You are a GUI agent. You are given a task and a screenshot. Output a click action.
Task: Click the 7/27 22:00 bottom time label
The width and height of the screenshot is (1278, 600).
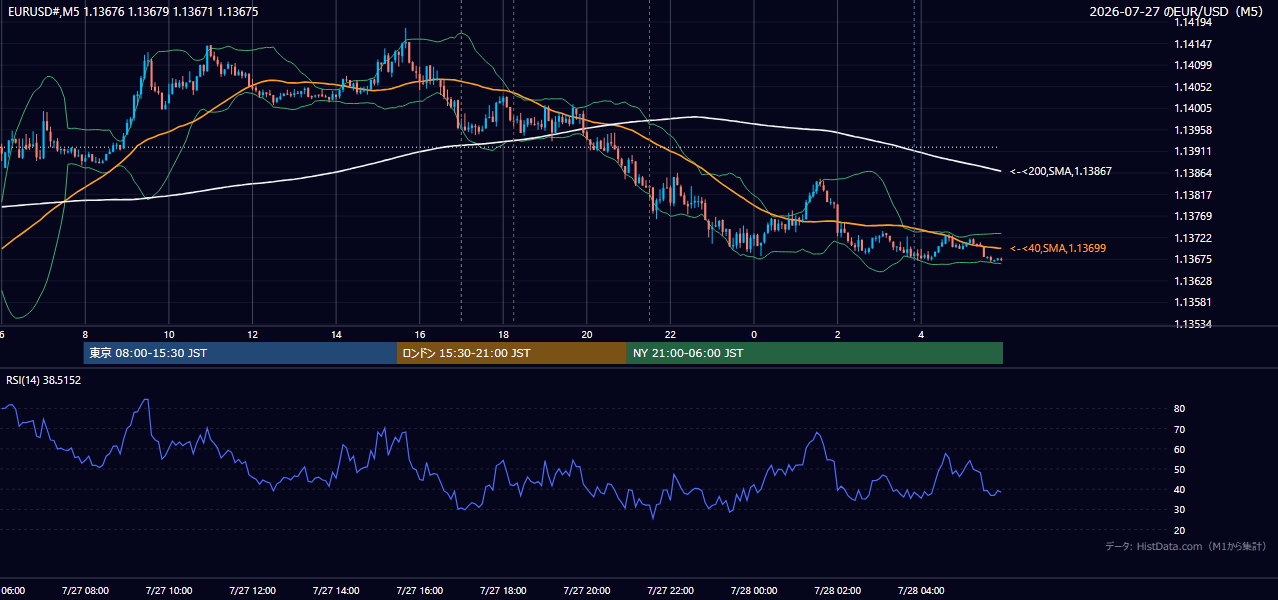pos(670,590)
